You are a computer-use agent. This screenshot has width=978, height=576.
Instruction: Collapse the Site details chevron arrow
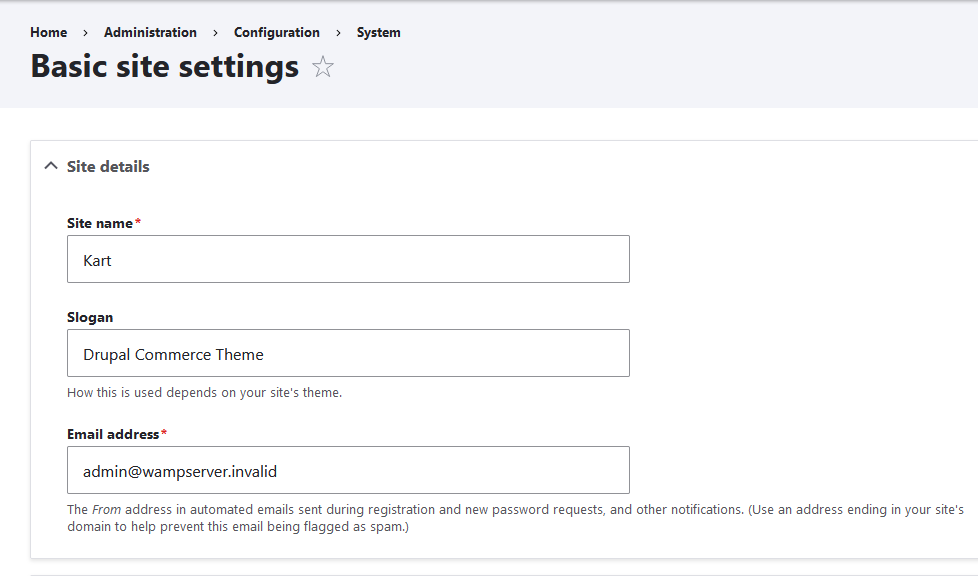coord(51,166)
